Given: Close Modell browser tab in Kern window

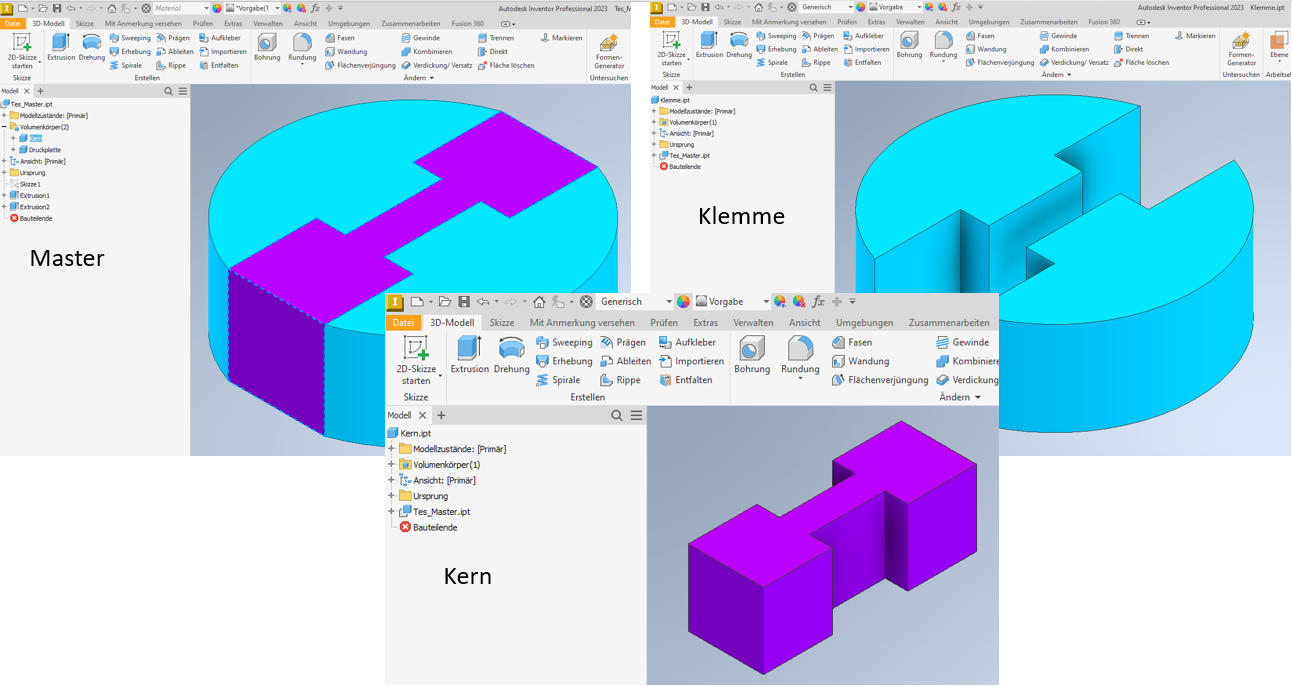Looking at the screenshot, I should [422, 415].
